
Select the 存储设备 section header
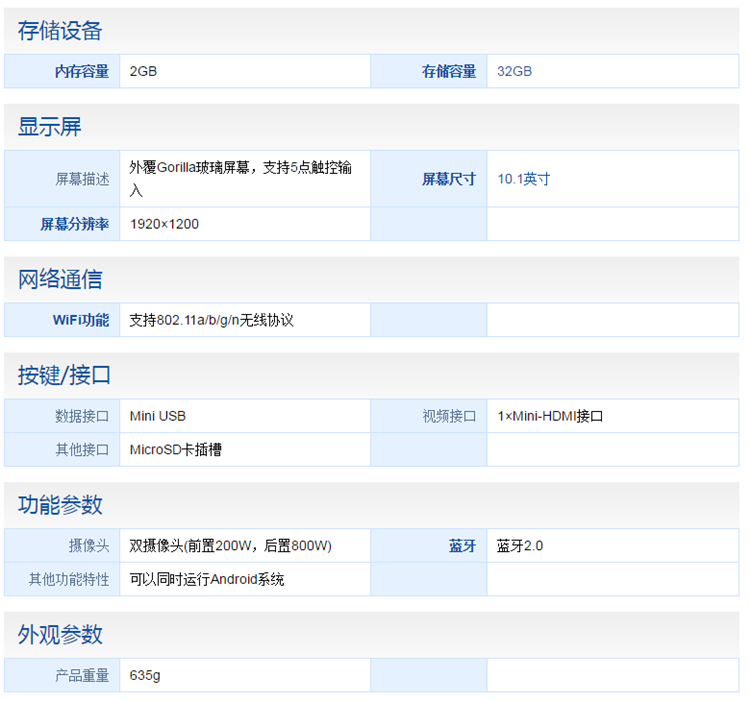tap(60, 31)
